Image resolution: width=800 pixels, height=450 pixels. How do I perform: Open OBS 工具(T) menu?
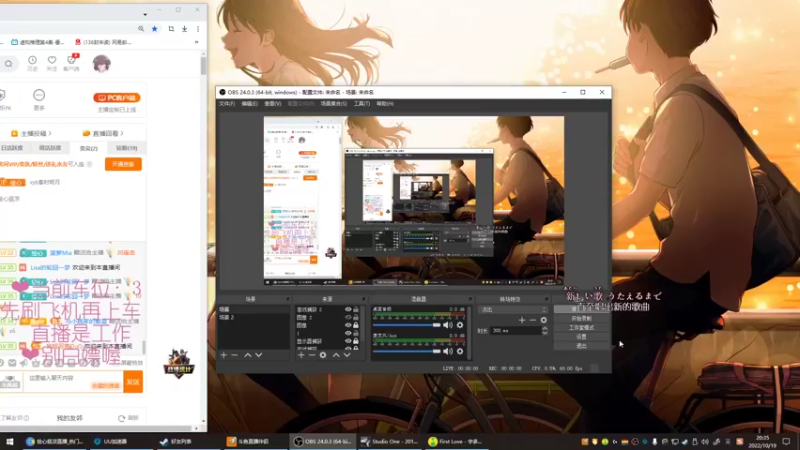tap(362, 104)
